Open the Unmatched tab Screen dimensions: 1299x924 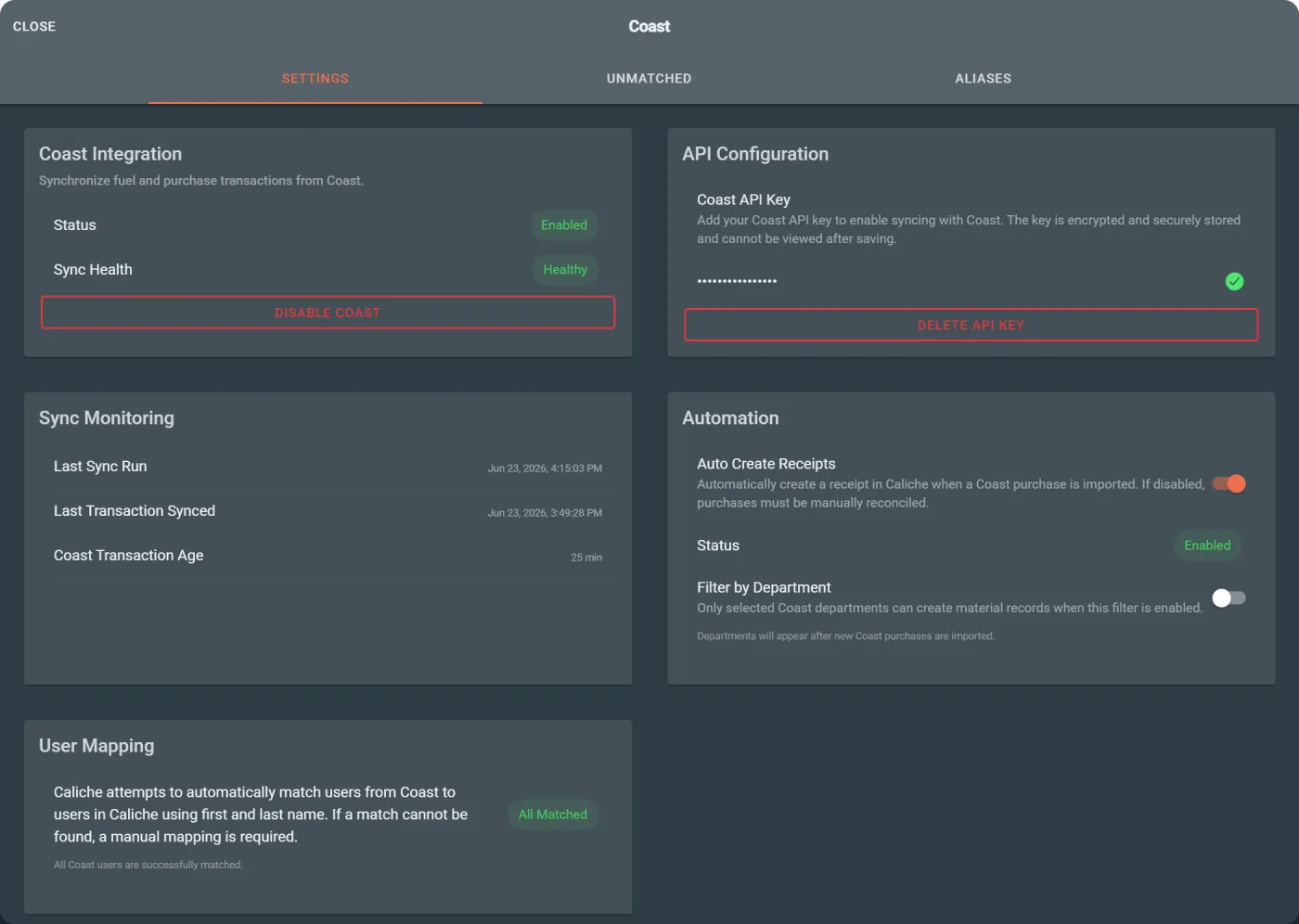click(649, 79)
